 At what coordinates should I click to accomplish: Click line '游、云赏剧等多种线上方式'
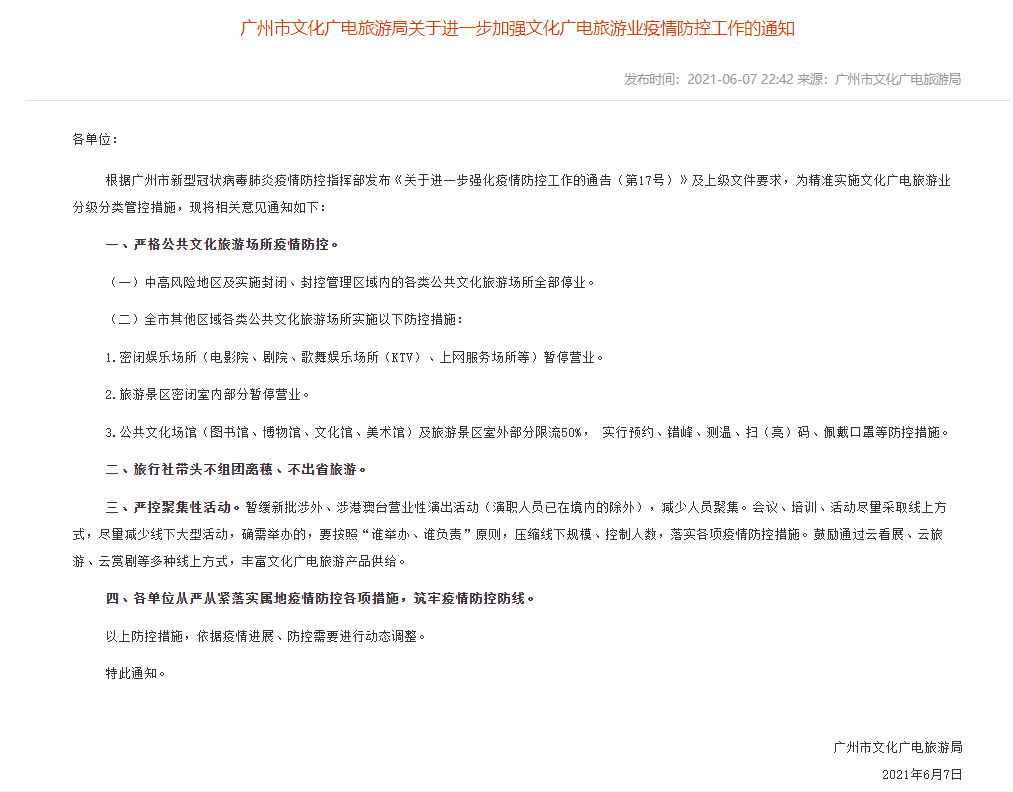pyautogui.click(x=239, y=561)
